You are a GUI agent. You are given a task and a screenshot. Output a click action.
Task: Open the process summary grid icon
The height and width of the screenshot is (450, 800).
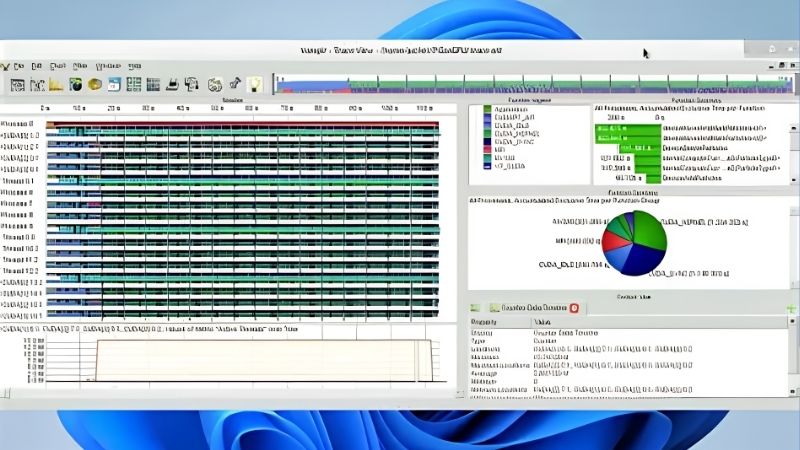click(x=134, y=85)
